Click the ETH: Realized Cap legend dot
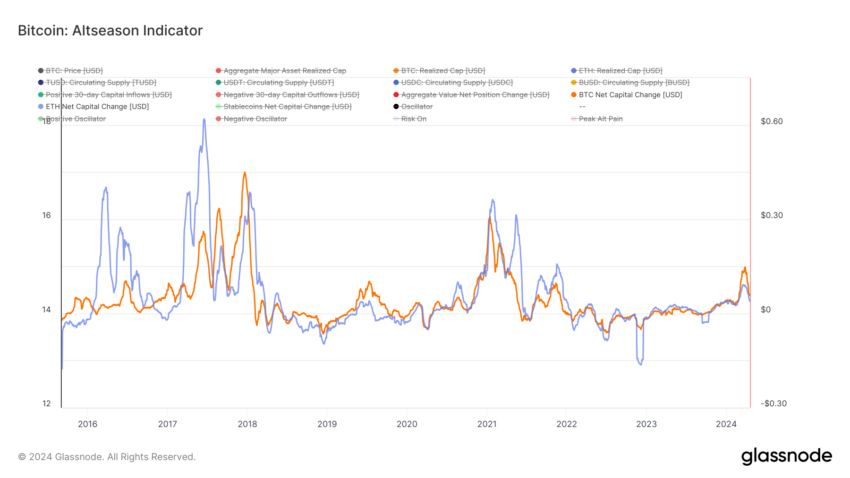Image resolution: width=850 pixels, height=478 pixels. click(x=574, y=70)
